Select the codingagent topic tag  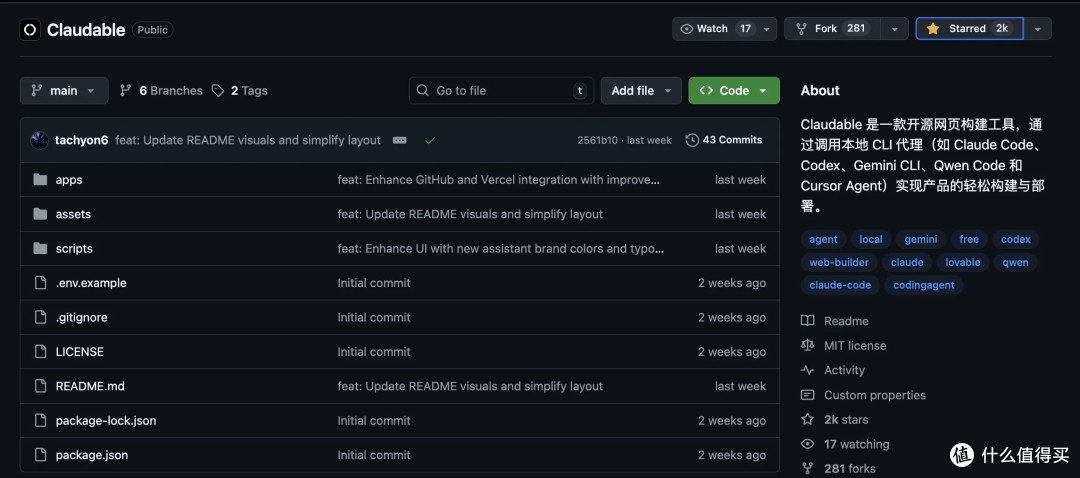924,285
